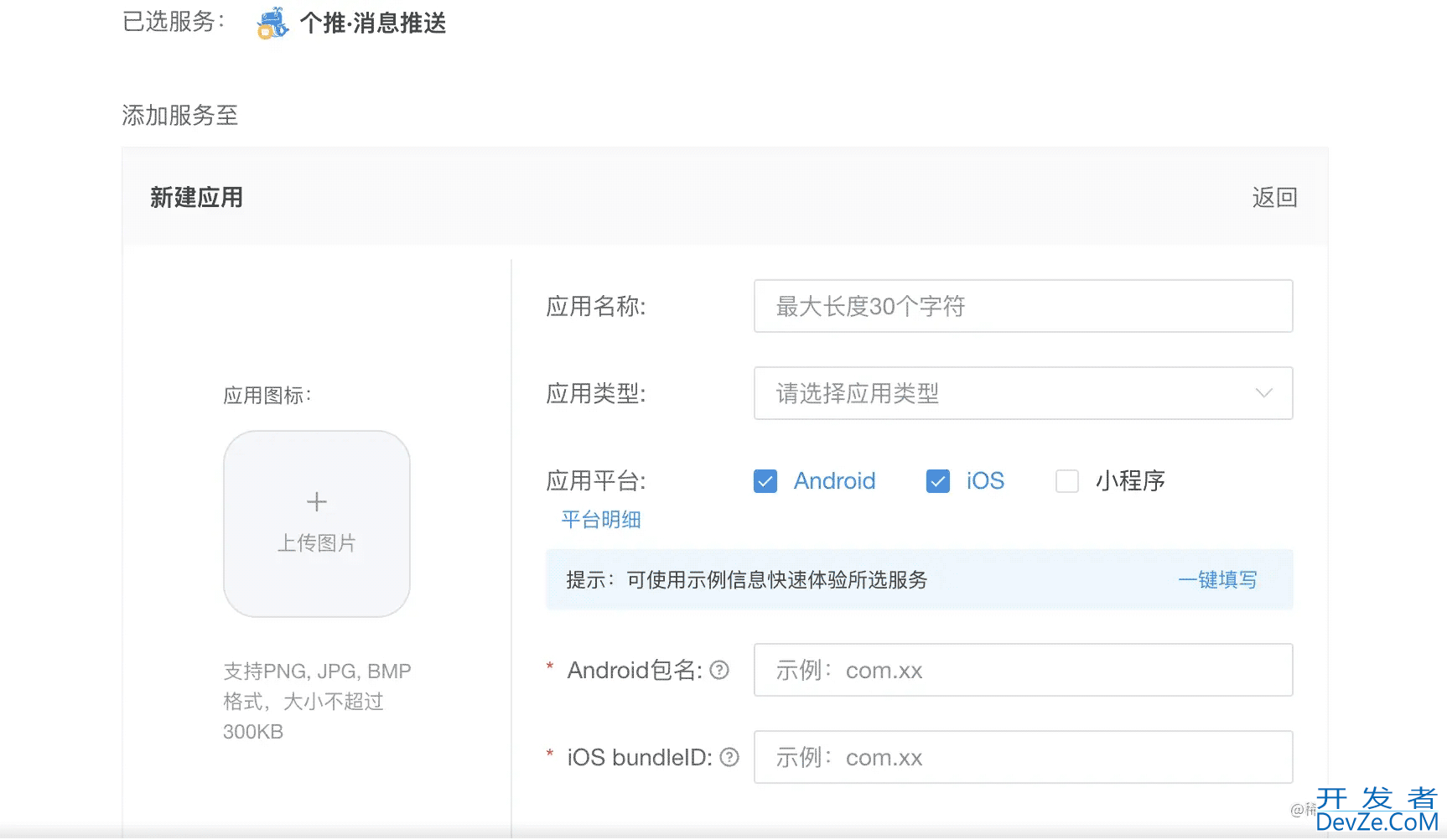
Task: Click the 添加服务至 label
Action: coord(180,115)
